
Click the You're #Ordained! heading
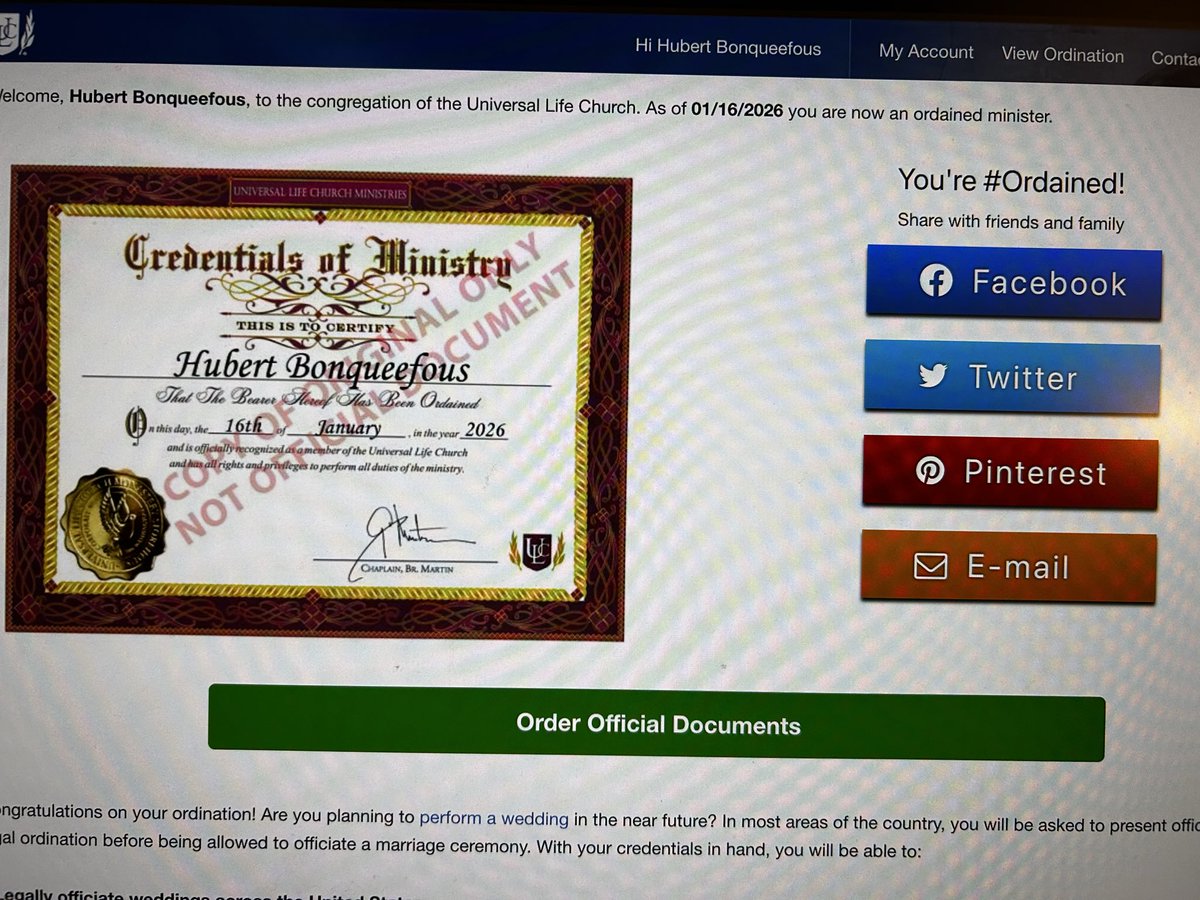tap(1011, 181)
